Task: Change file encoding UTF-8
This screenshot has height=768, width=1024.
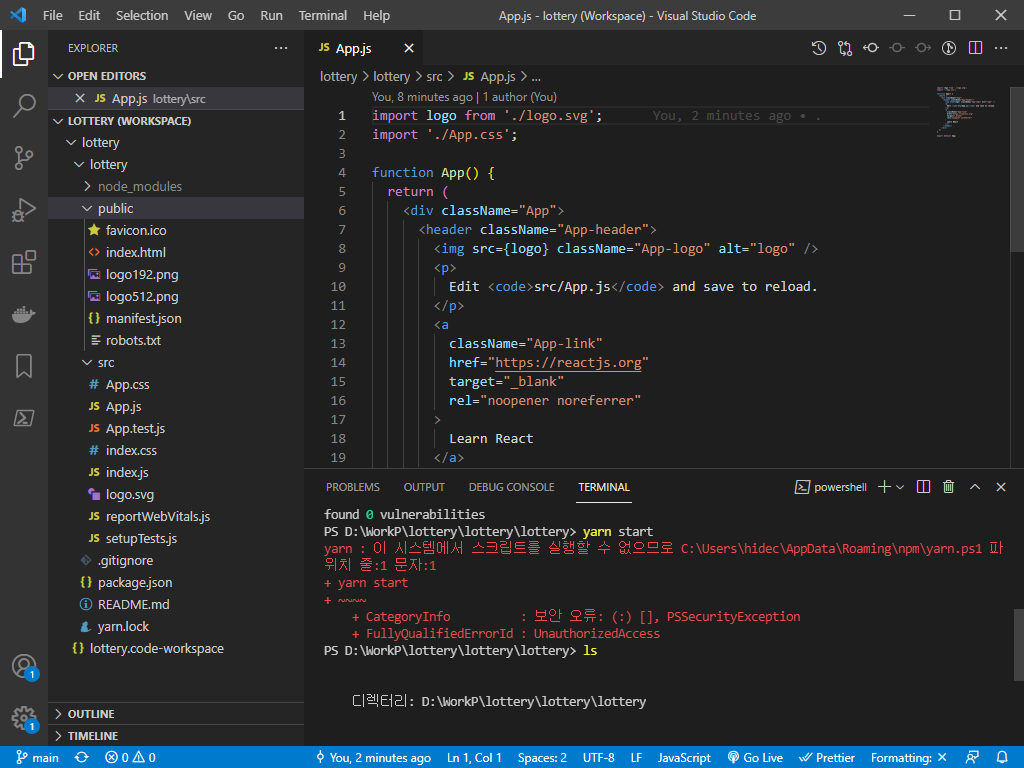Action: pos(598,757)
